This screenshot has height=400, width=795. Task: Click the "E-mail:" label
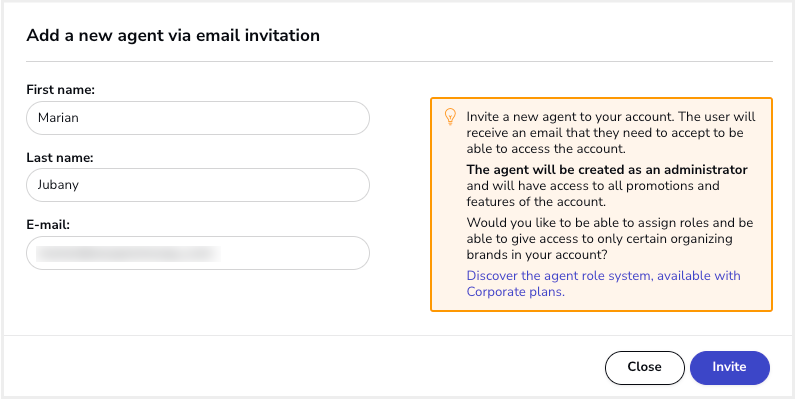48,225
